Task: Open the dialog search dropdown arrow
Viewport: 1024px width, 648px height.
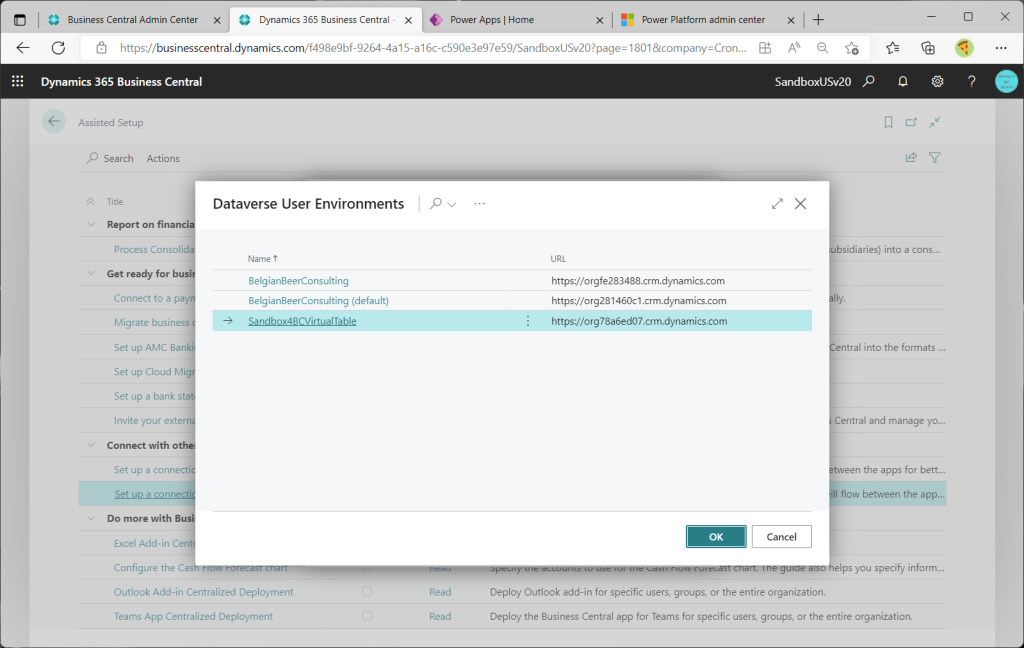Action: click(x=451, y=204)
